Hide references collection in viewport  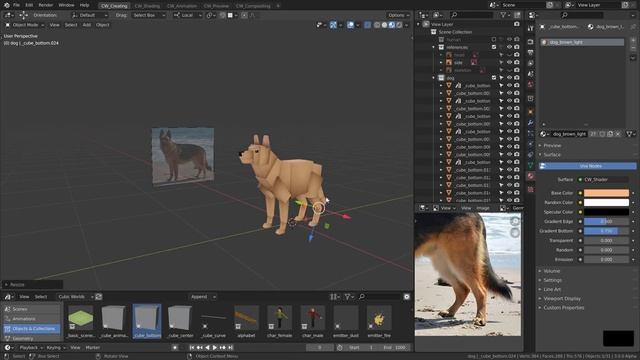click(509, 47)
